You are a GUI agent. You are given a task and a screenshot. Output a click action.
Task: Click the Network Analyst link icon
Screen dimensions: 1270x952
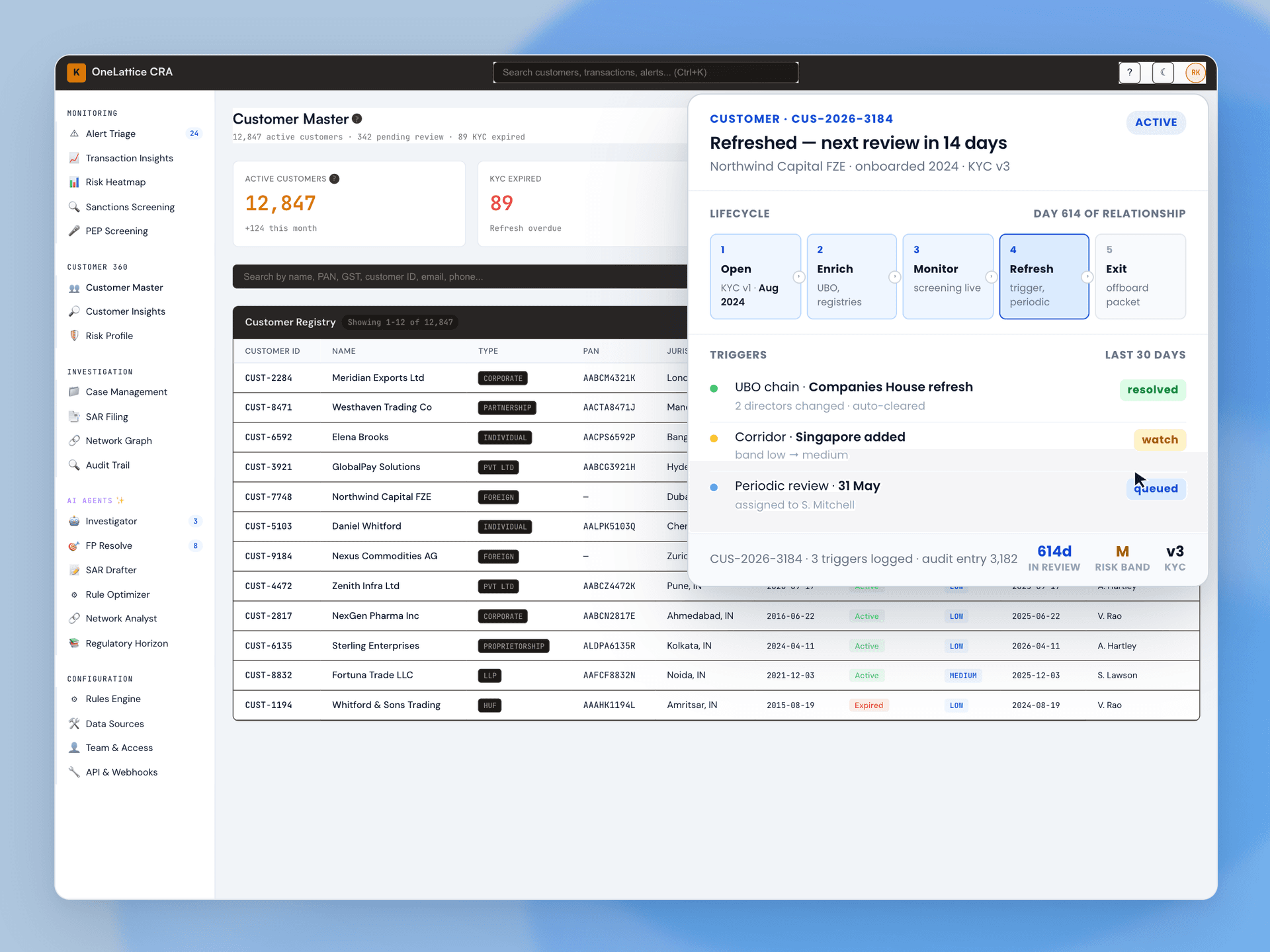click(74, 619)
